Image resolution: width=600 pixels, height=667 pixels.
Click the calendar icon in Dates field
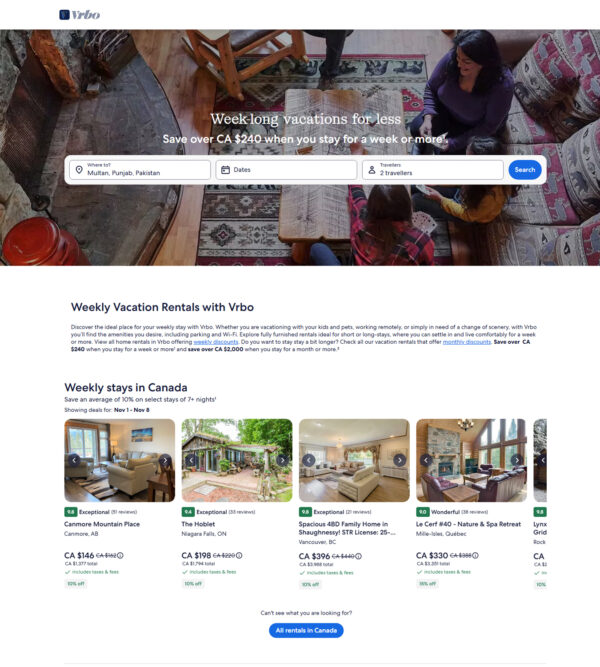pyautogui.click(x=225, y=170)
